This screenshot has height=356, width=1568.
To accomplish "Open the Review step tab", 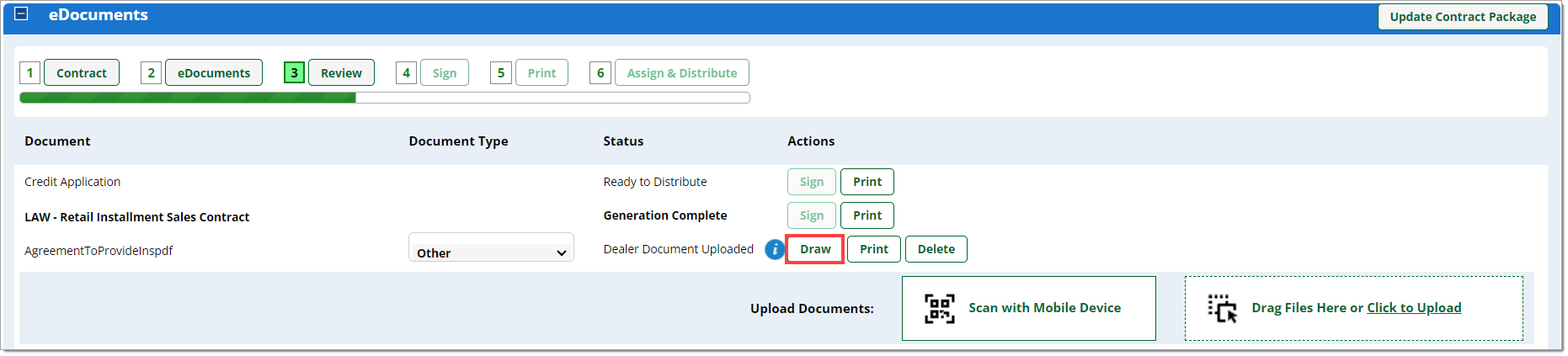I will (x=341, y=72).
